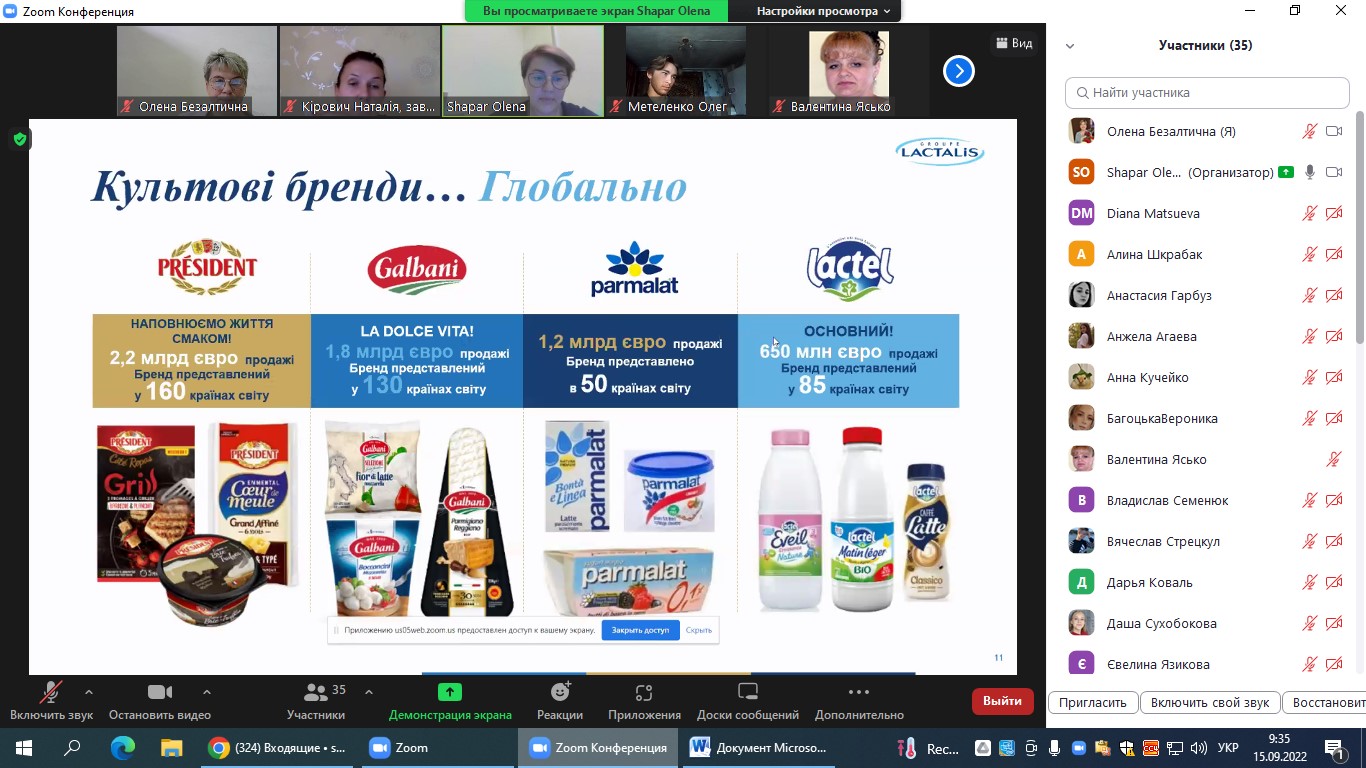Select the Метеленко Олег video thumbnail
The image size is (1366, 768).
686,71
